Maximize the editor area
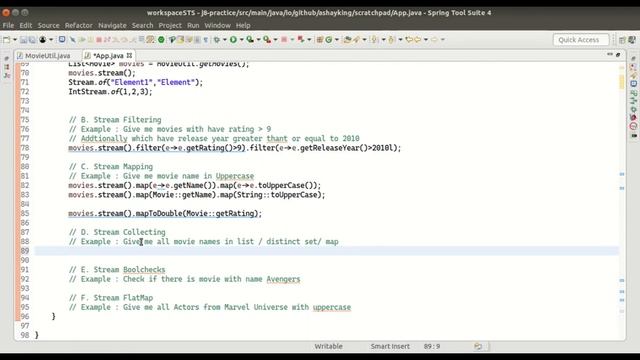The height and width of the screenshot is (360, 640). coord(618,54)
